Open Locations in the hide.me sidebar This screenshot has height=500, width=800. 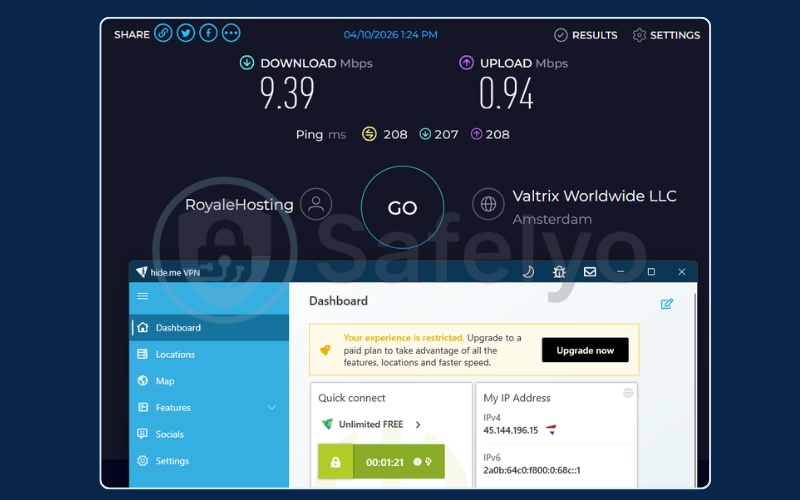coord(209,354)
